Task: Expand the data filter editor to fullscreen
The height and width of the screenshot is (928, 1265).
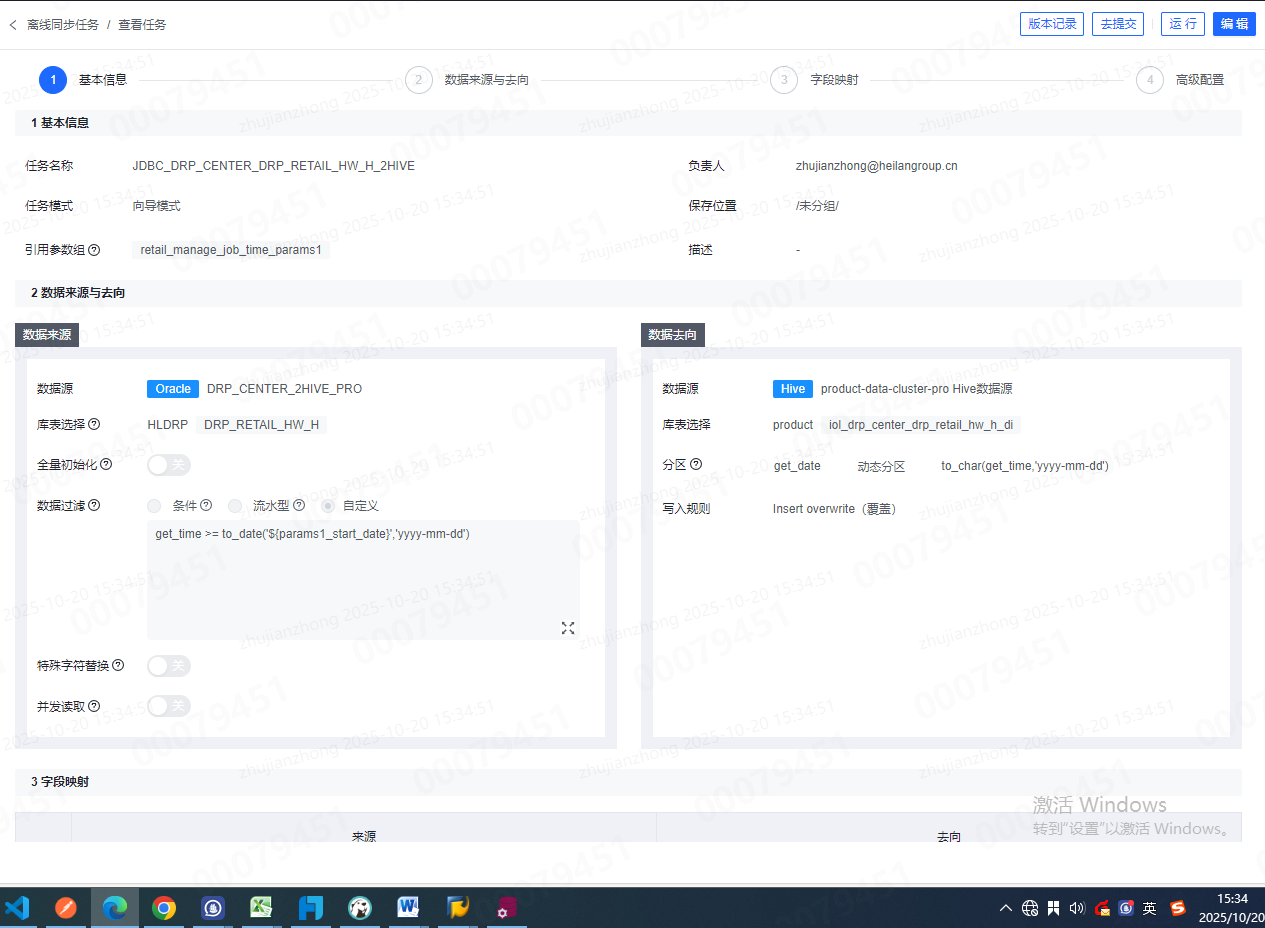Action: [568, 628]
